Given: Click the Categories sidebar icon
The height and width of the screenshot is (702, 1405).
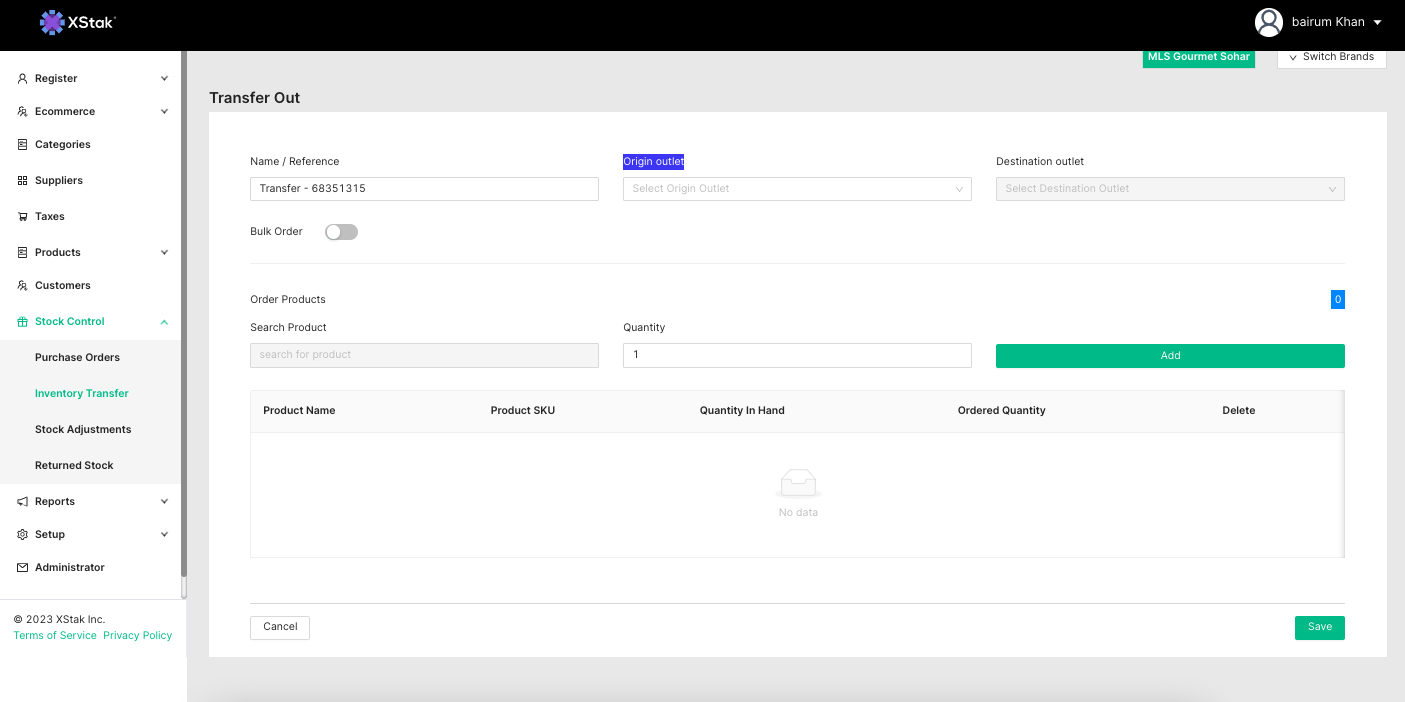Looking at the screenshot, I should pyautogui.click(x=23, y=145).
